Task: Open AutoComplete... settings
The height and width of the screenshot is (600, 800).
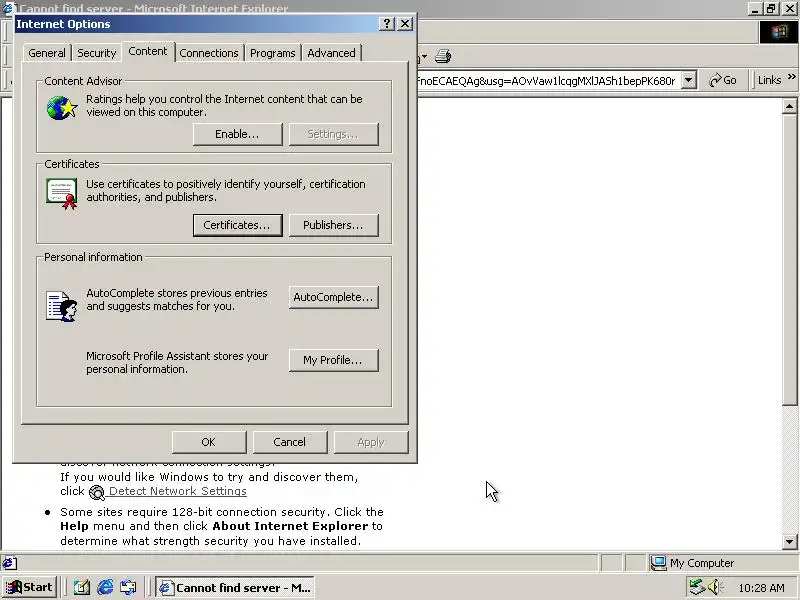Action: (x=334, y=297)
